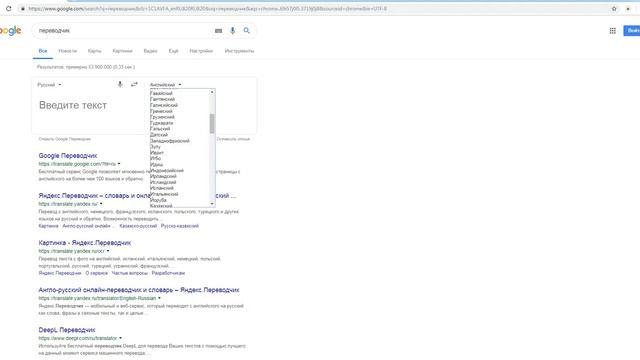This screenshot has width=640, height=360.
Task: Click the language list scroll-up arrow
Action: pos(212,92)
